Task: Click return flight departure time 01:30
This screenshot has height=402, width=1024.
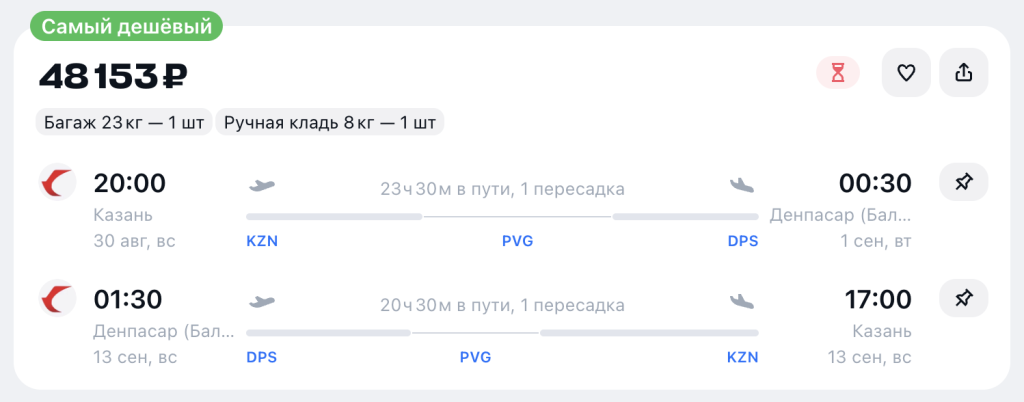Action: point(128,299)
